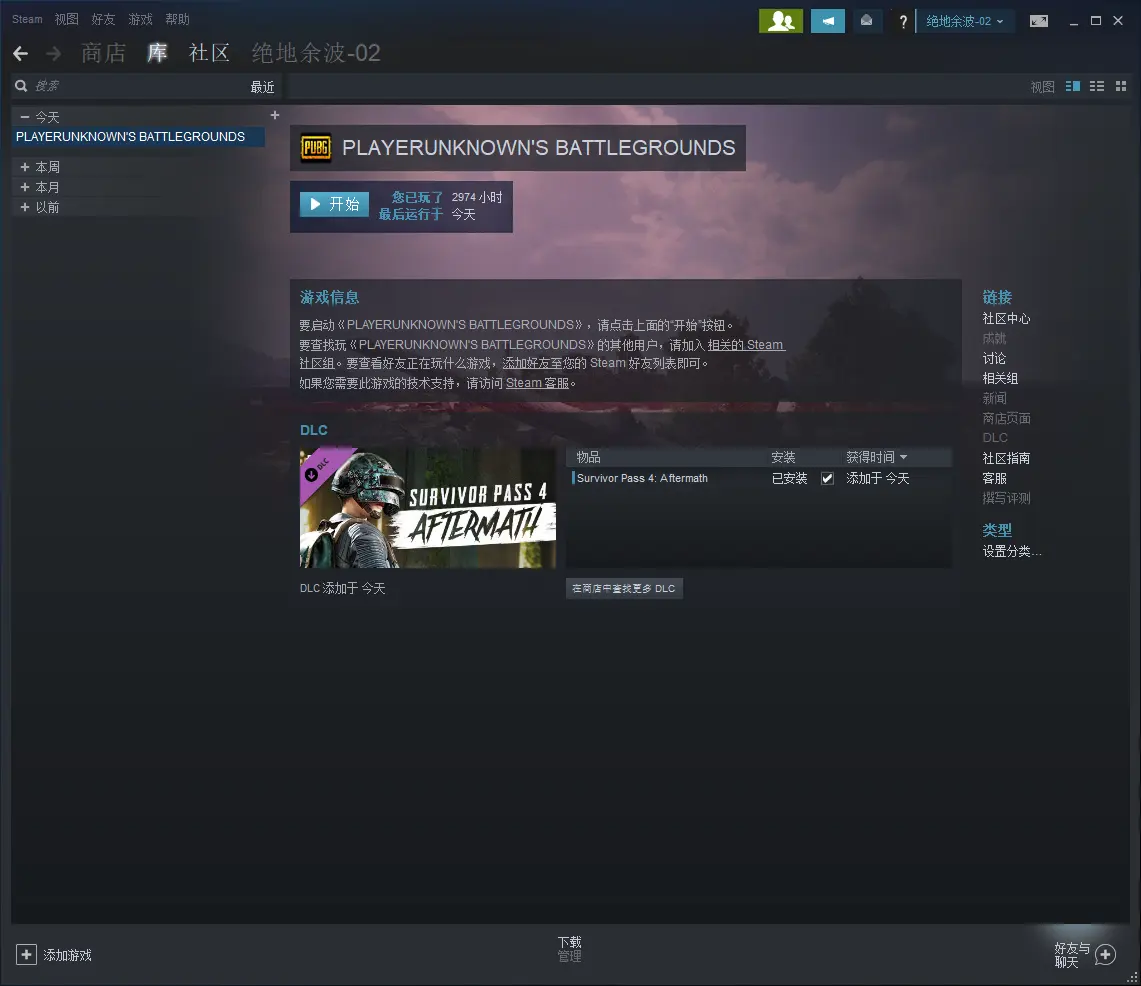Launch the game with 开始 button

tap(335, 204)
